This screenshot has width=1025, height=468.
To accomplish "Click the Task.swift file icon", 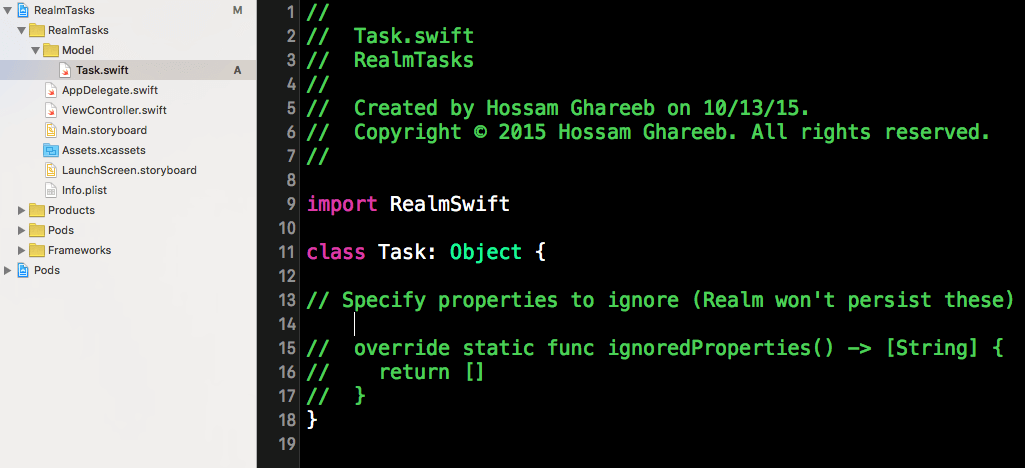I will coord(65,70).
